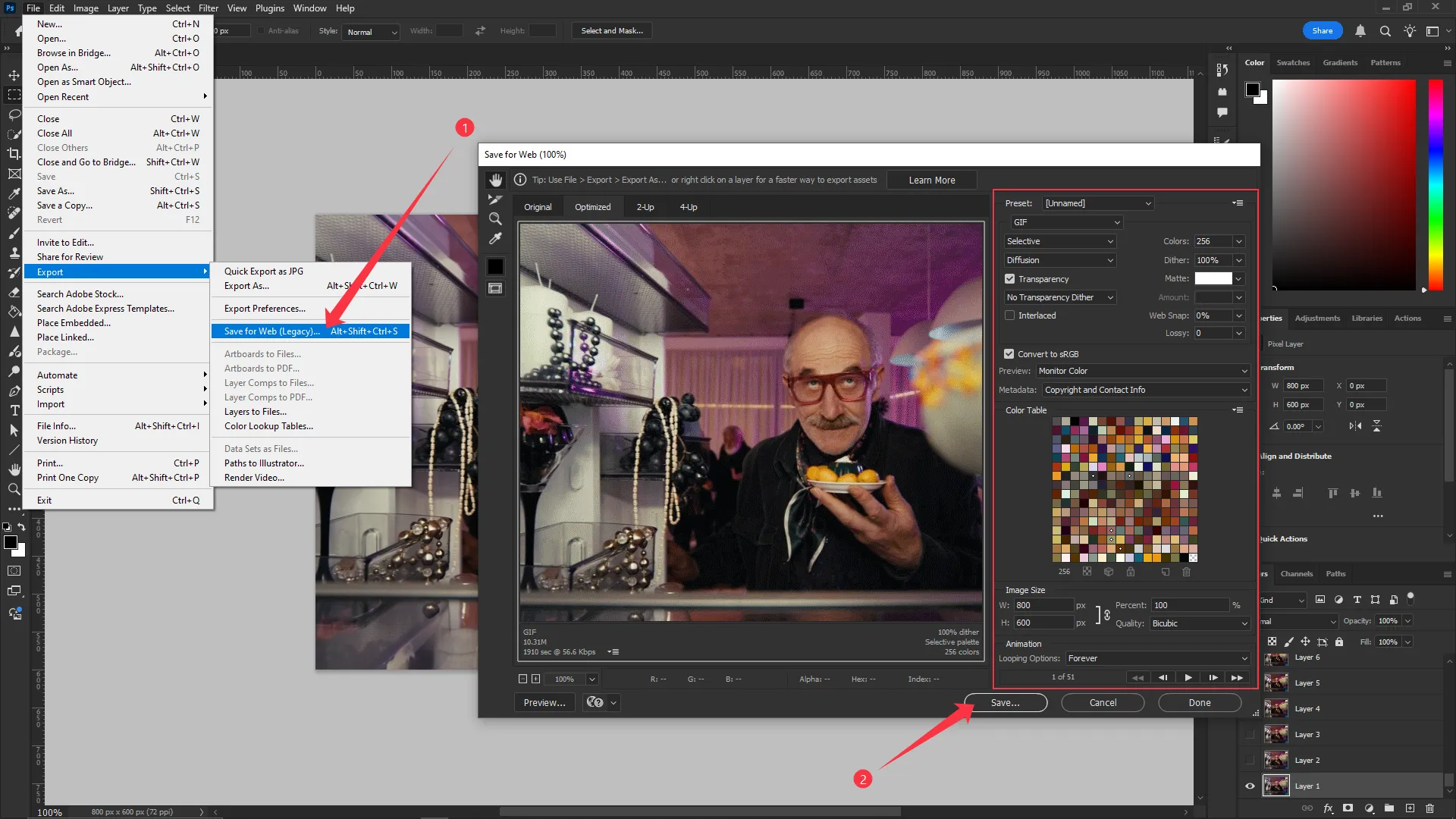Open the Diffusion dither method dropdown

(1059, 260)
